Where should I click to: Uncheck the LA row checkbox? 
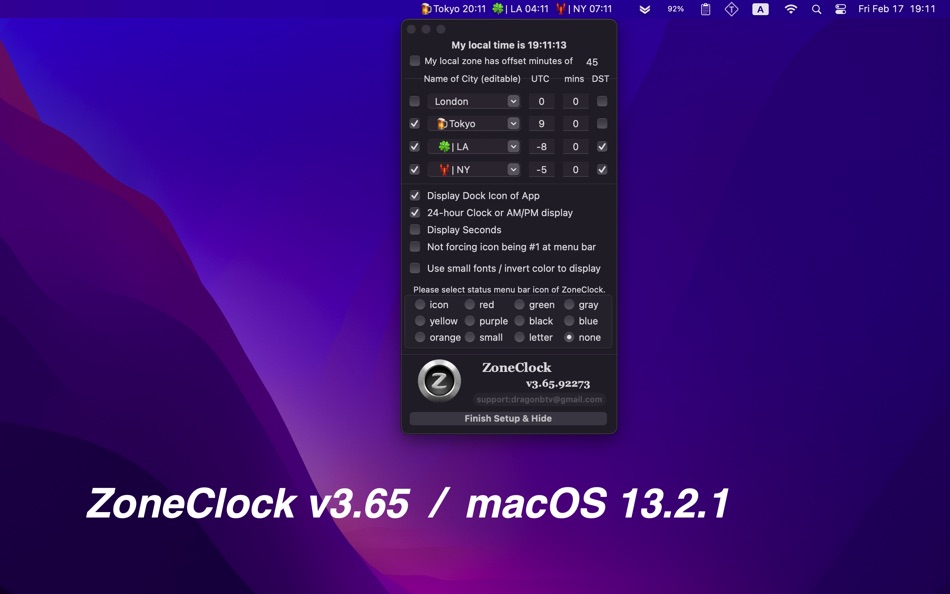click(414, 147)
